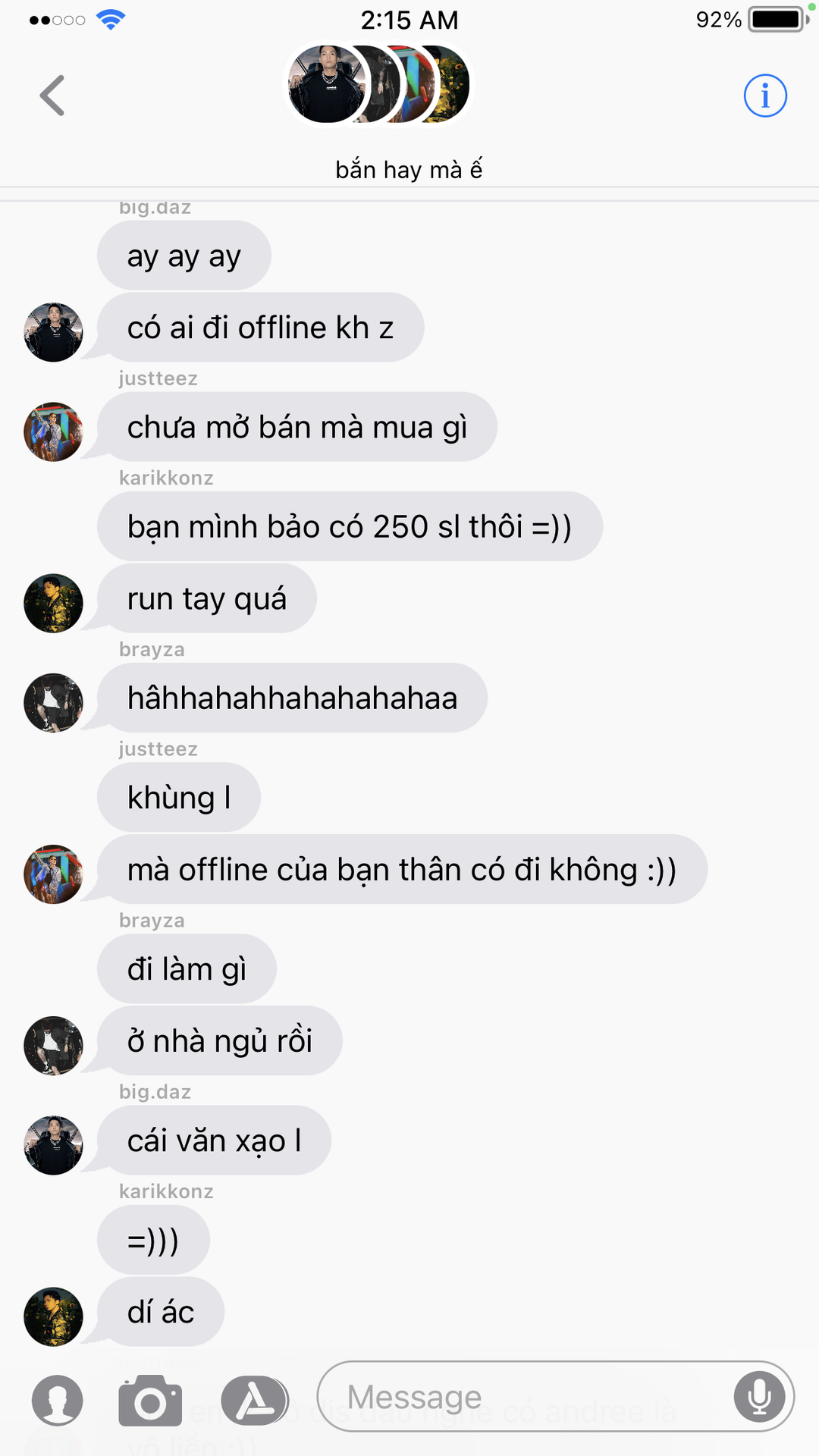Tap the contact silhouette icon
Image resolution: width=819 pixels, height=1456 pixels.
(x=58, y=1400)
